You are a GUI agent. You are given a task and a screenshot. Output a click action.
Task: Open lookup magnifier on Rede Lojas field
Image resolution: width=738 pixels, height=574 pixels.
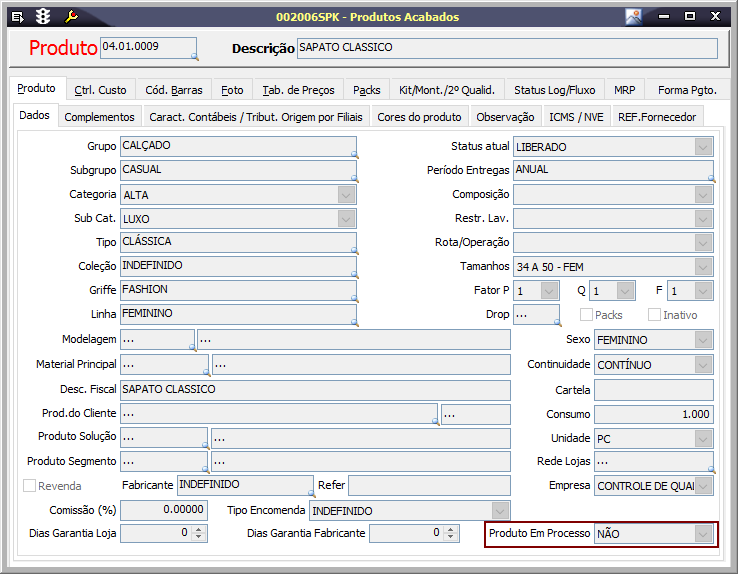[712, 469]
